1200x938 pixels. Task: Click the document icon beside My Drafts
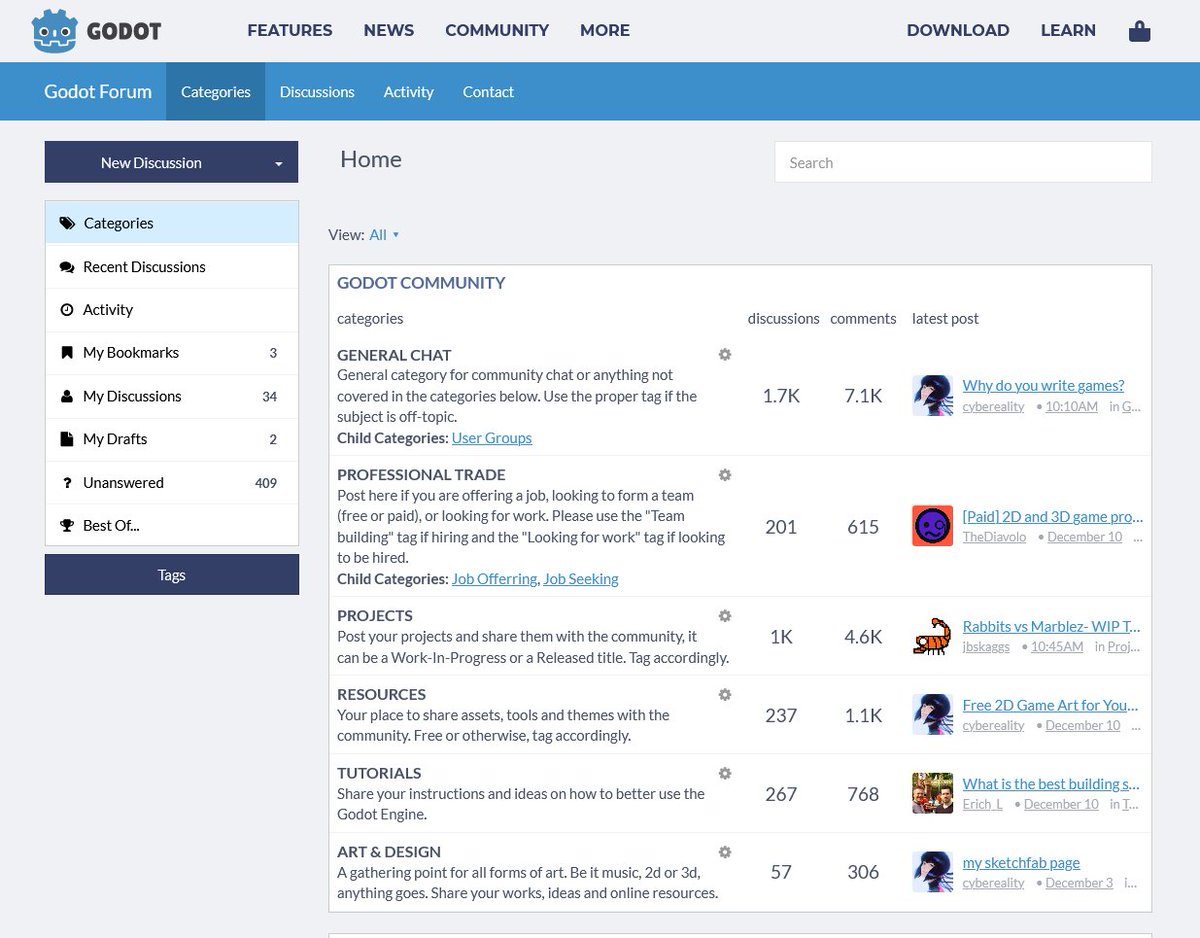[67, 439]
